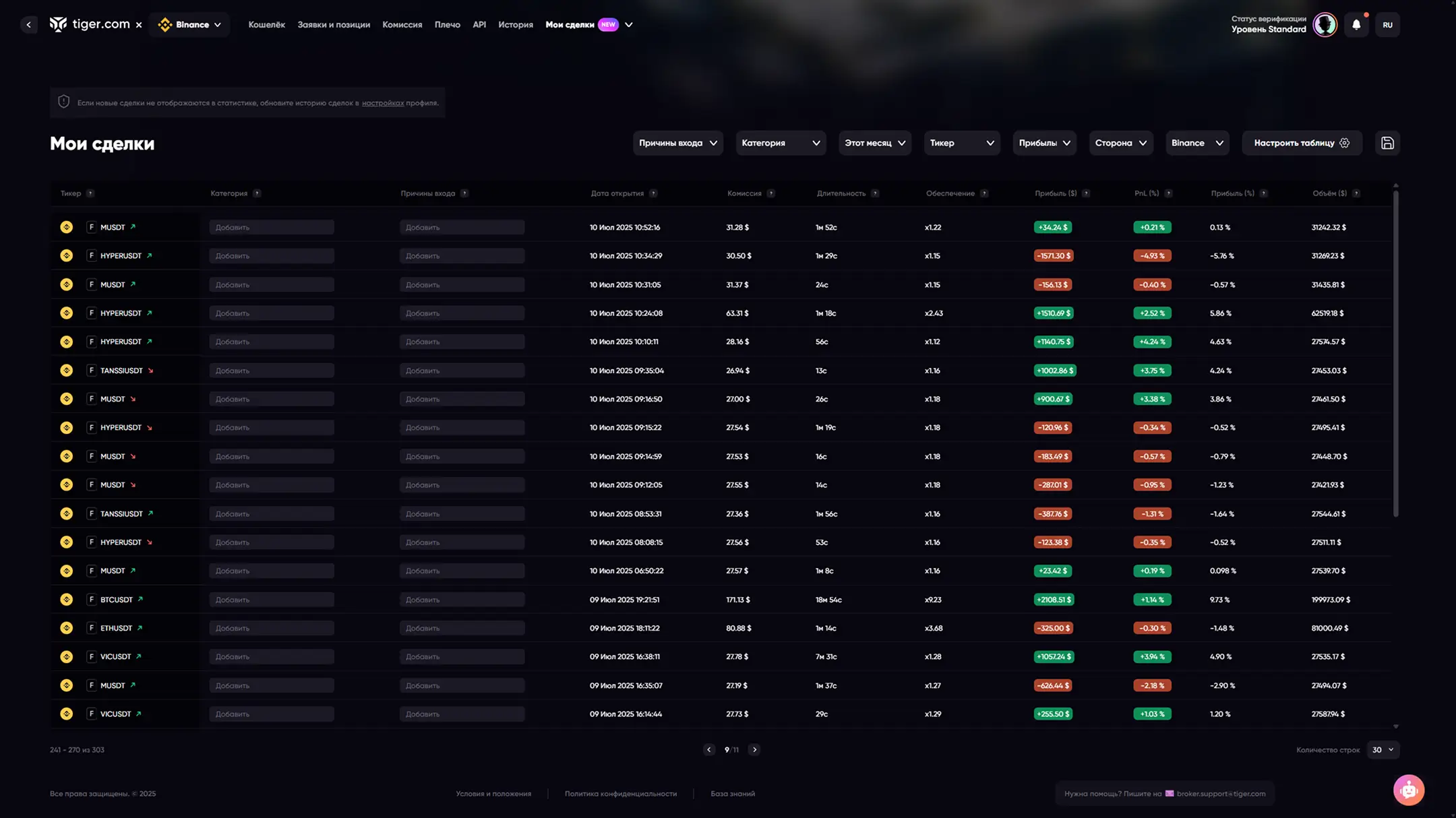This screenshot has height=818, width=1456.
Task: Click the notification bell icon
Action: click(x=1356, y=25)
